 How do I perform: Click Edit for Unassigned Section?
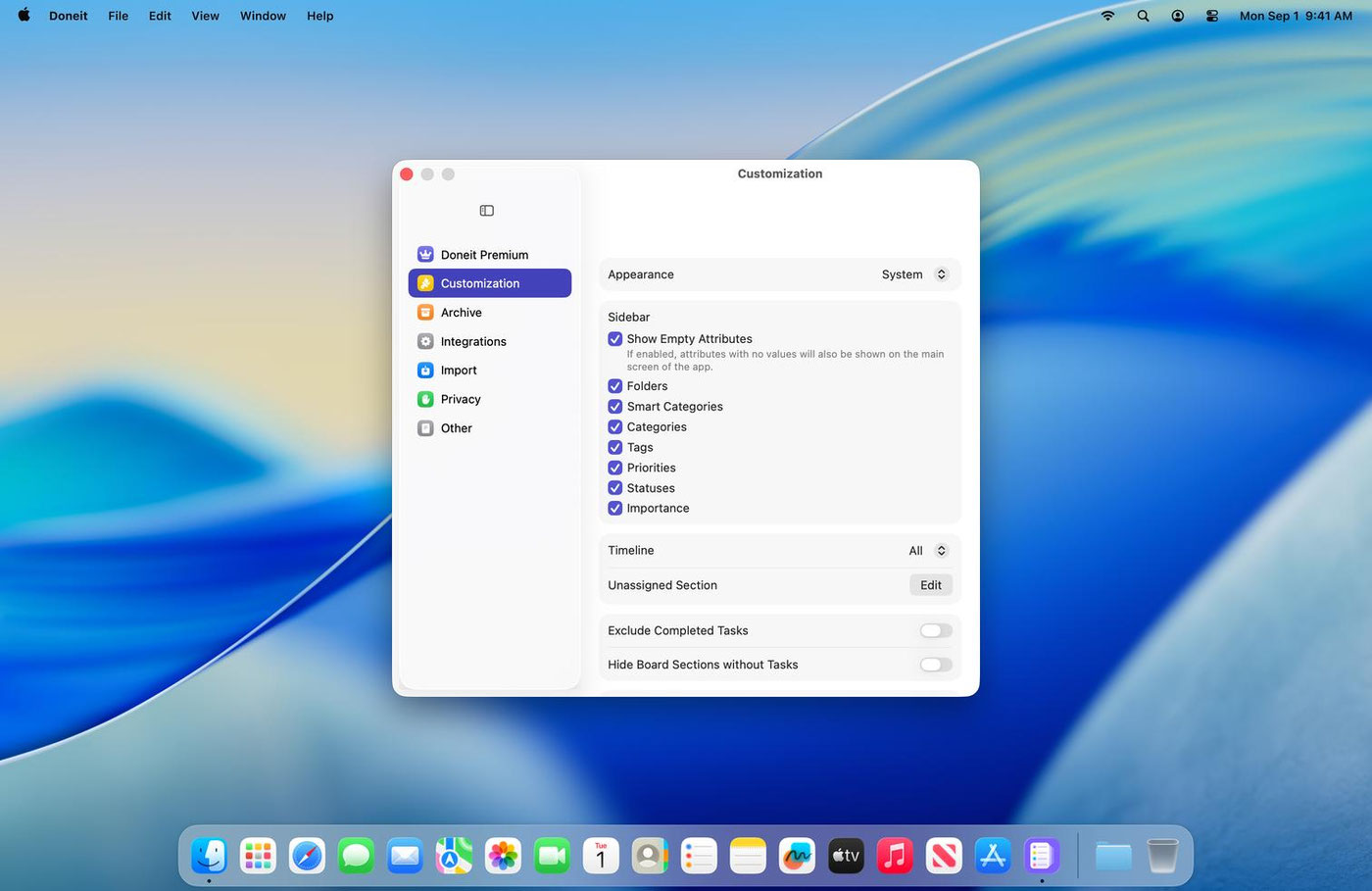pos(930,585)
